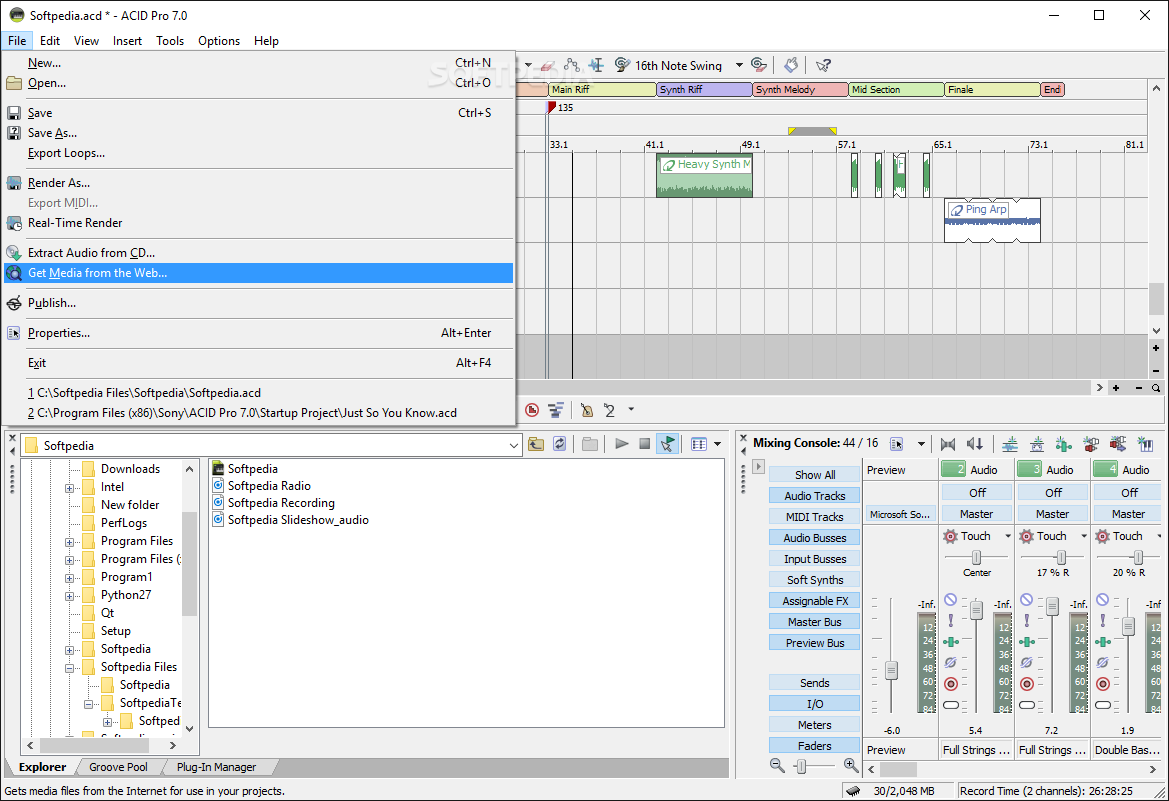This screenshot has width=1169, height=801.
Task: Toggle the metronome icon
Action: tap(587, 410)
